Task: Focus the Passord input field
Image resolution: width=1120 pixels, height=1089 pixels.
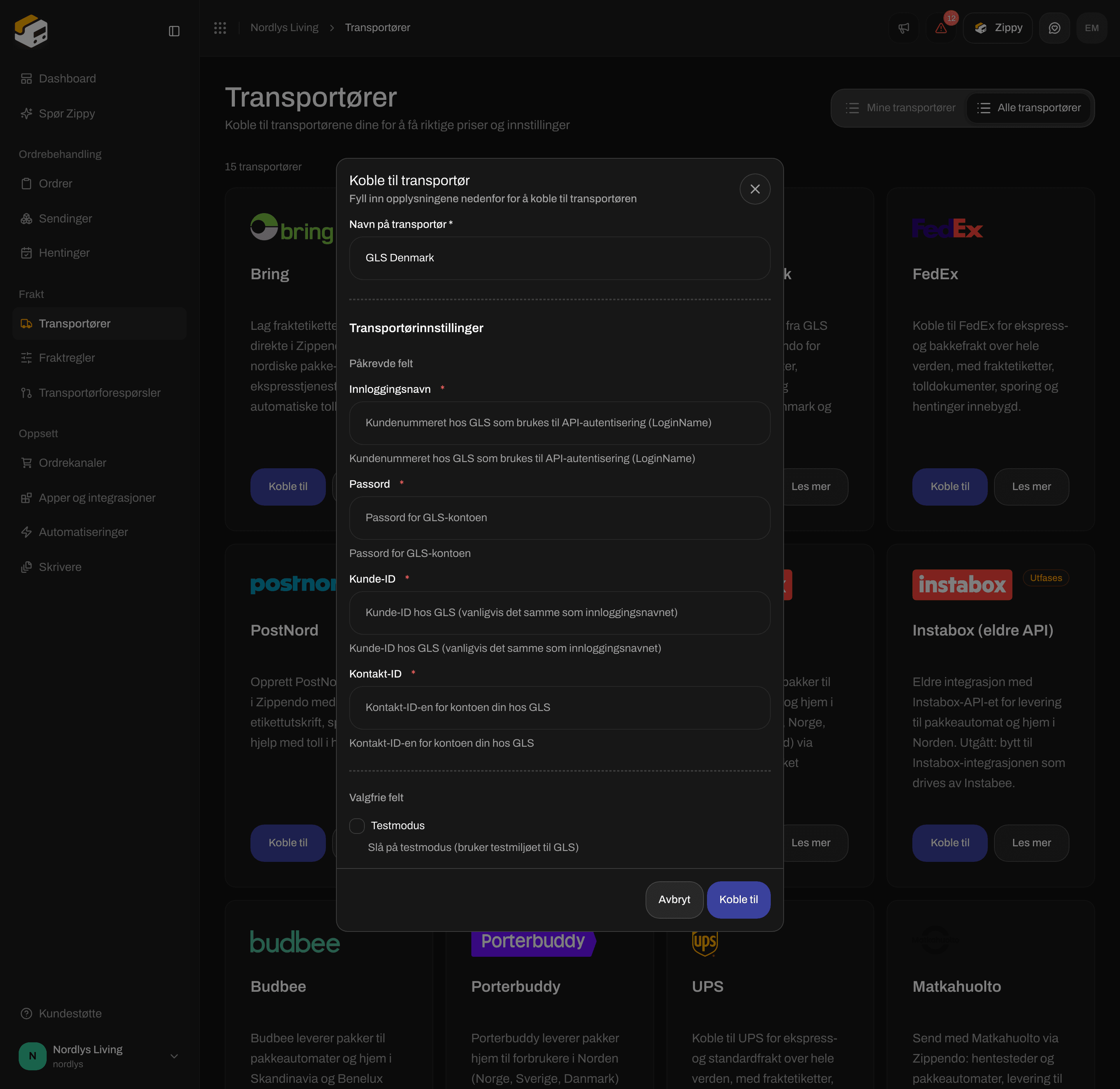Action: pyautogui.click(x=560, y=518)
